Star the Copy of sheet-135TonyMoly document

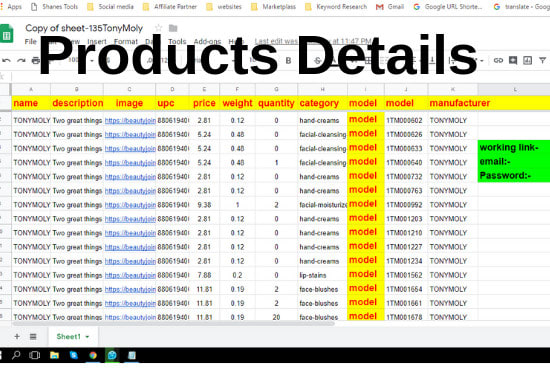(x=159, y=28)
